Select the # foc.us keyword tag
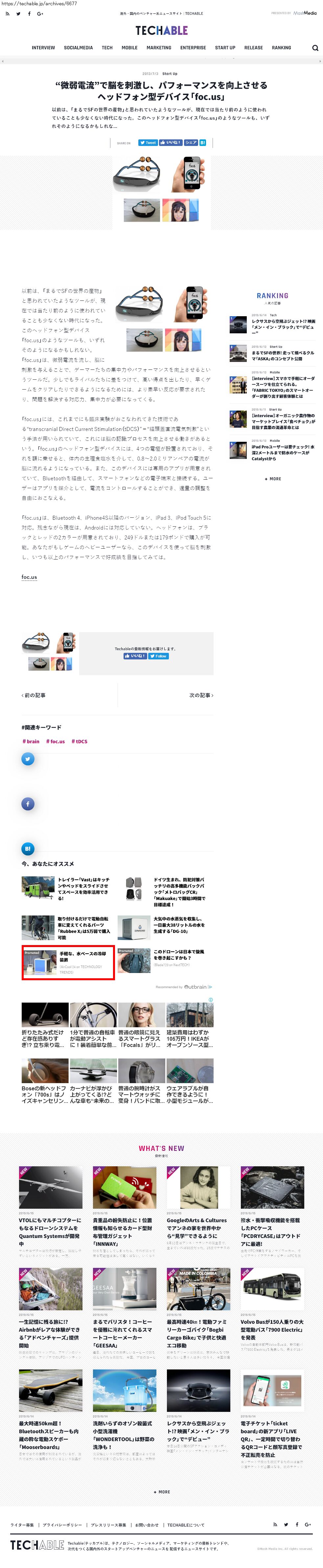Viewport: 323px width, 1568px height. 55,741
